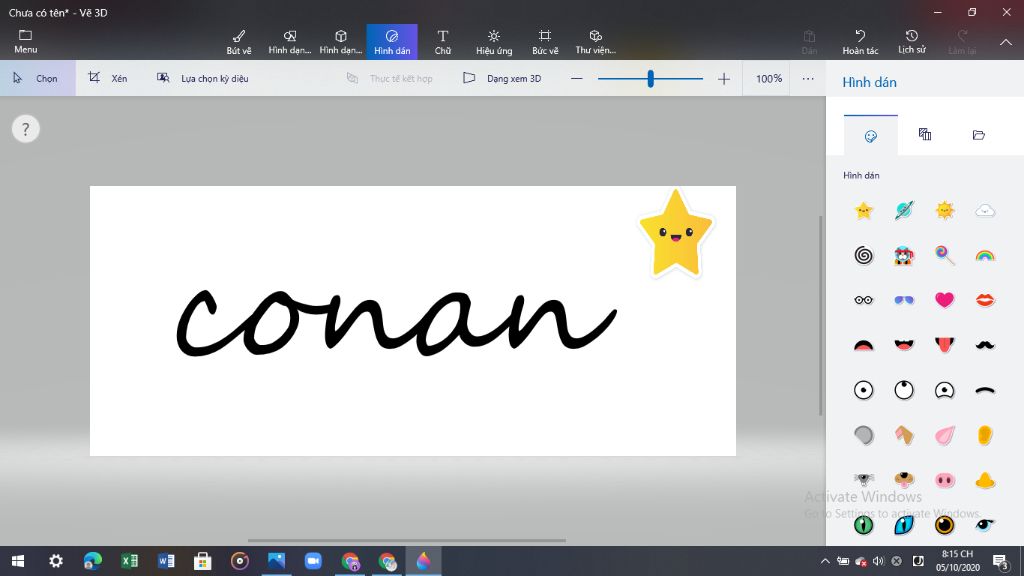Image resolution: width=1024 pixels, height=576 pixels.
Task: Select the Bút vẽ brushes tool
Action: click(x=239, y=42)
